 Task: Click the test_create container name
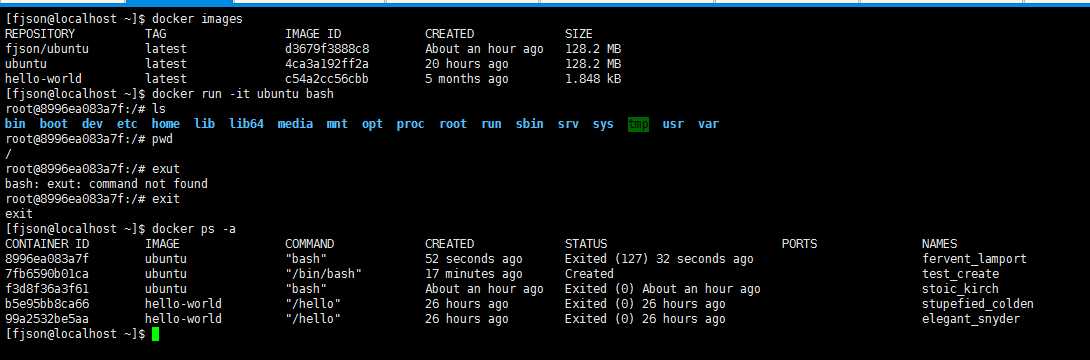(x=960, y=274)
